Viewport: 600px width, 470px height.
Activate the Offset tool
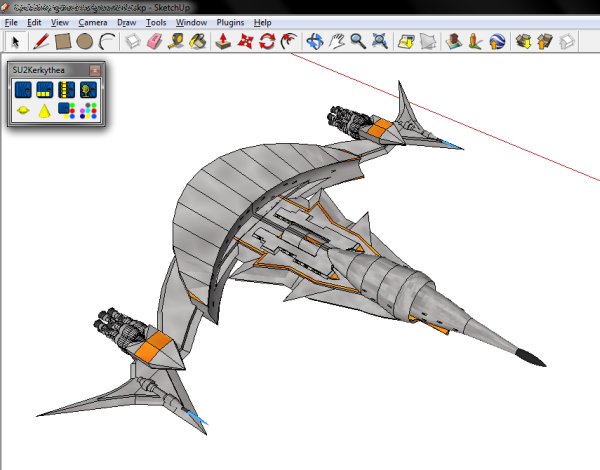289,41
